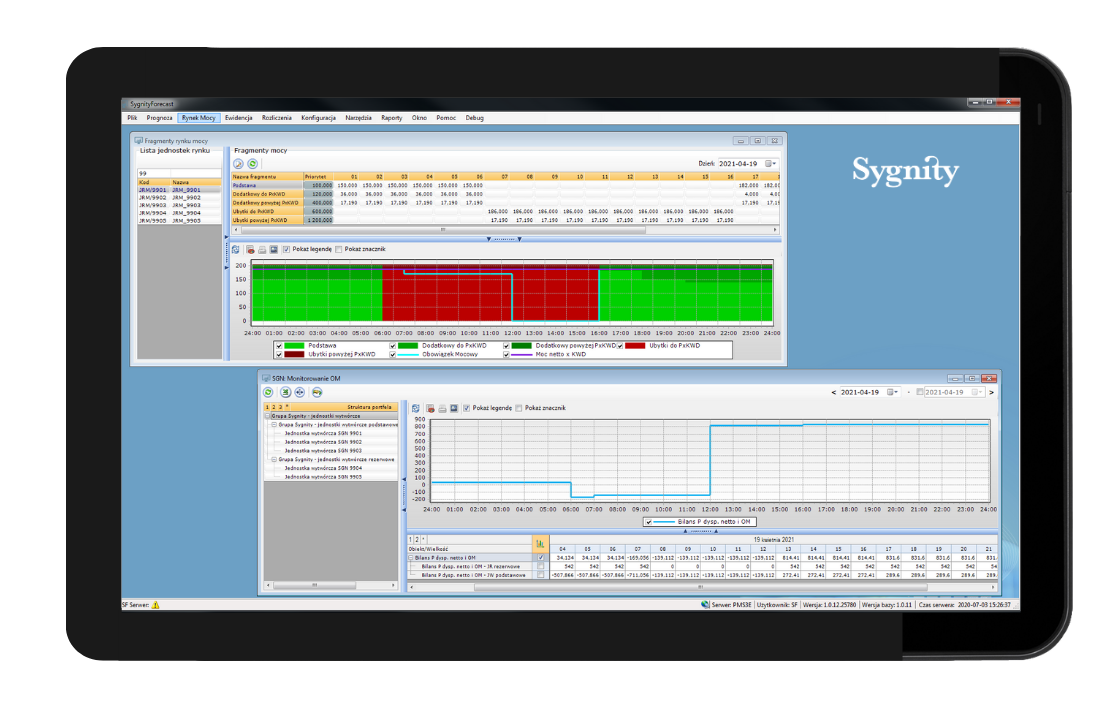The width and height of the screenshot is (1118, 710).
Task: Click the red export icon above fragments chart
Action: tap(250, 249)
